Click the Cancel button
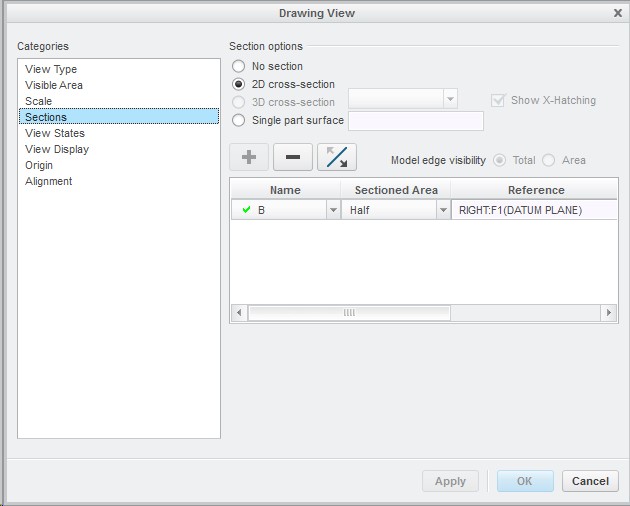This screenshot has height=506, width=630. tap(590, 481)
